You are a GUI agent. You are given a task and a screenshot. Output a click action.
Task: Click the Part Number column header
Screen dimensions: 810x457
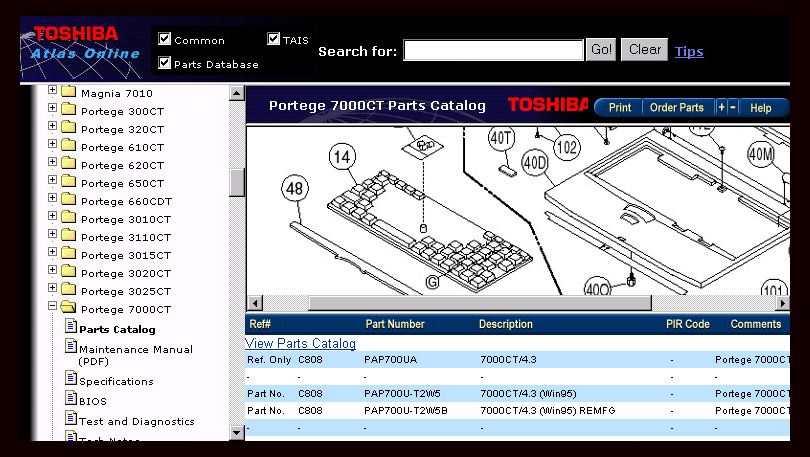pyautogui.click(x=395, y=324)
